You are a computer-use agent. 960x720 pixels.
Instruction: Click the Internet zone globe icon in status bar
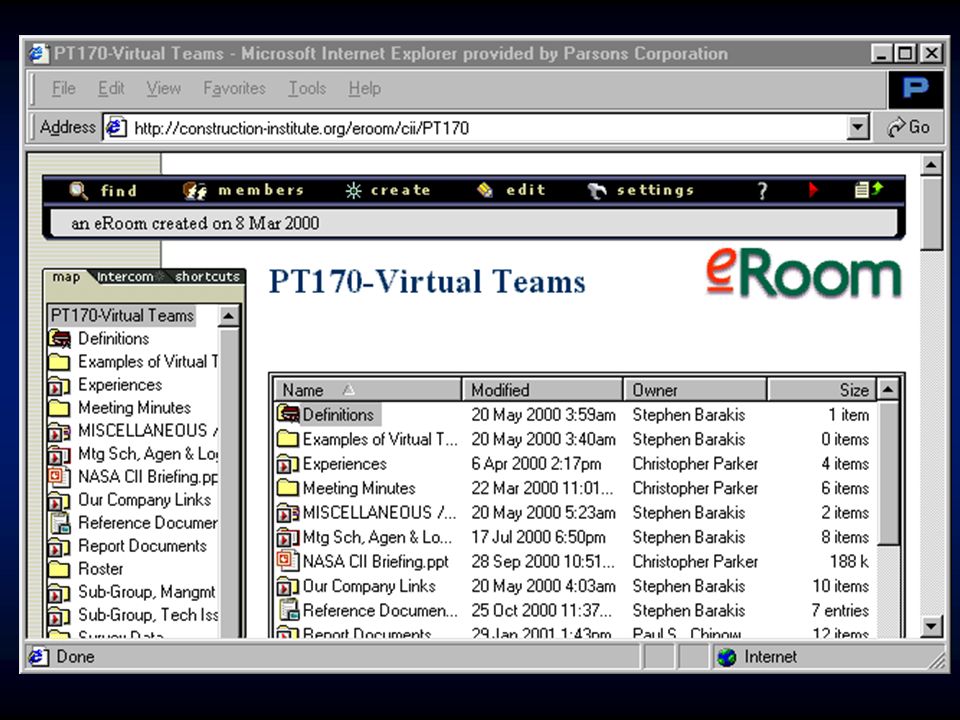tap(726, 657)
